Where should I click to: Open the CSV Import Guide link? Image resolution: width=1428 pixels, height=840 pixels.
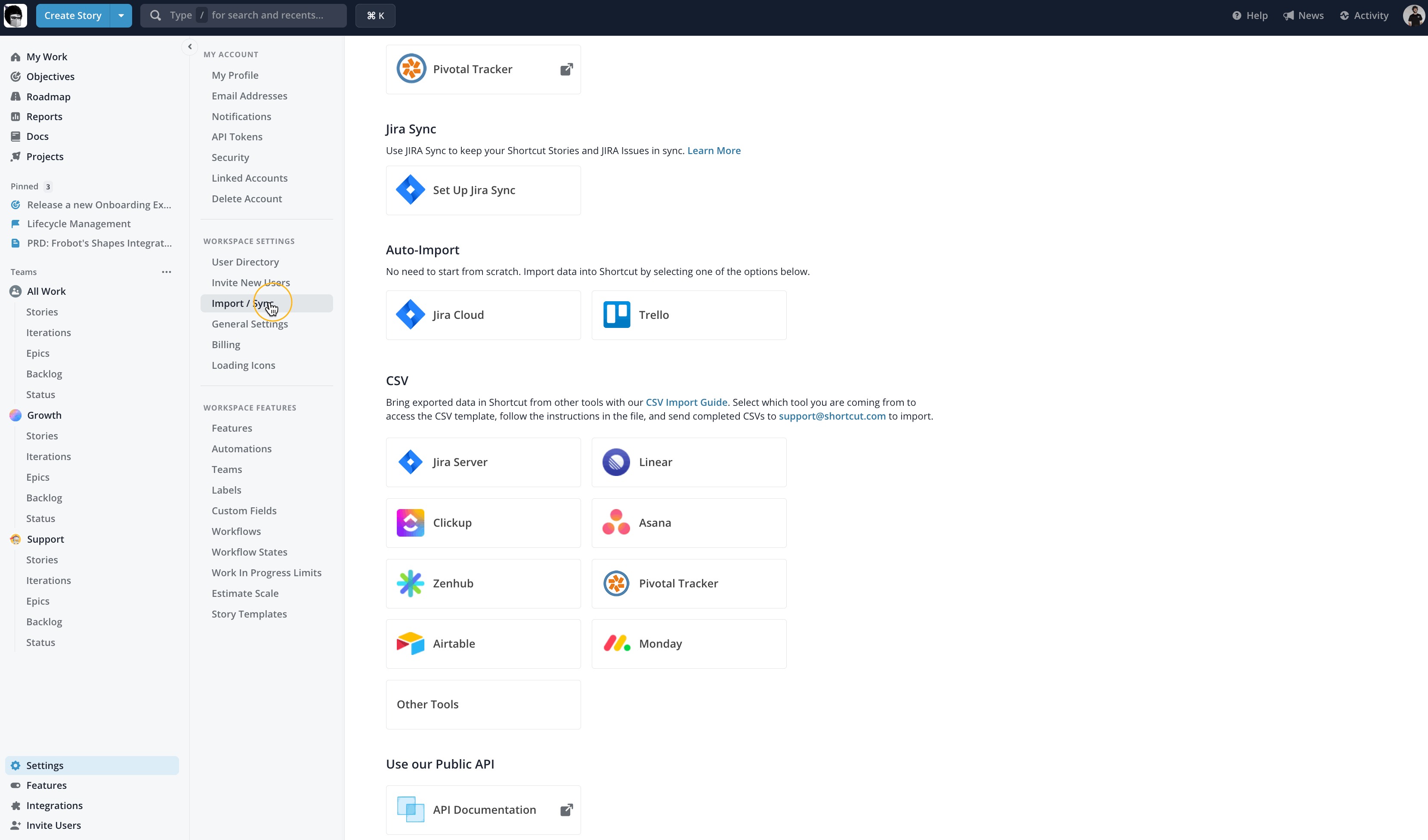pos(686,403)
